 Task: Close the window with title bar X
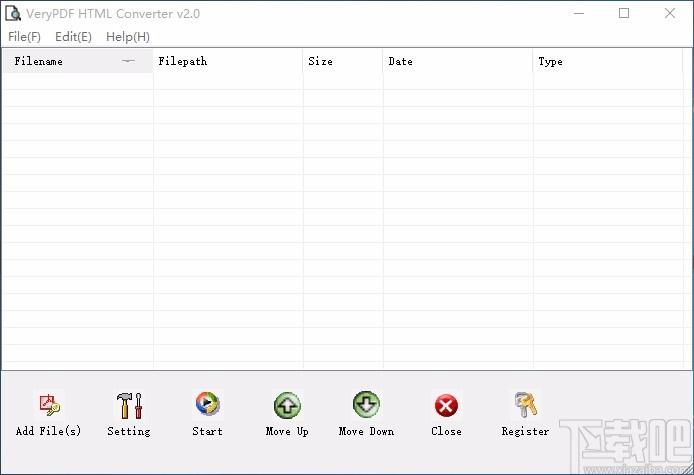tap(670, 13)
